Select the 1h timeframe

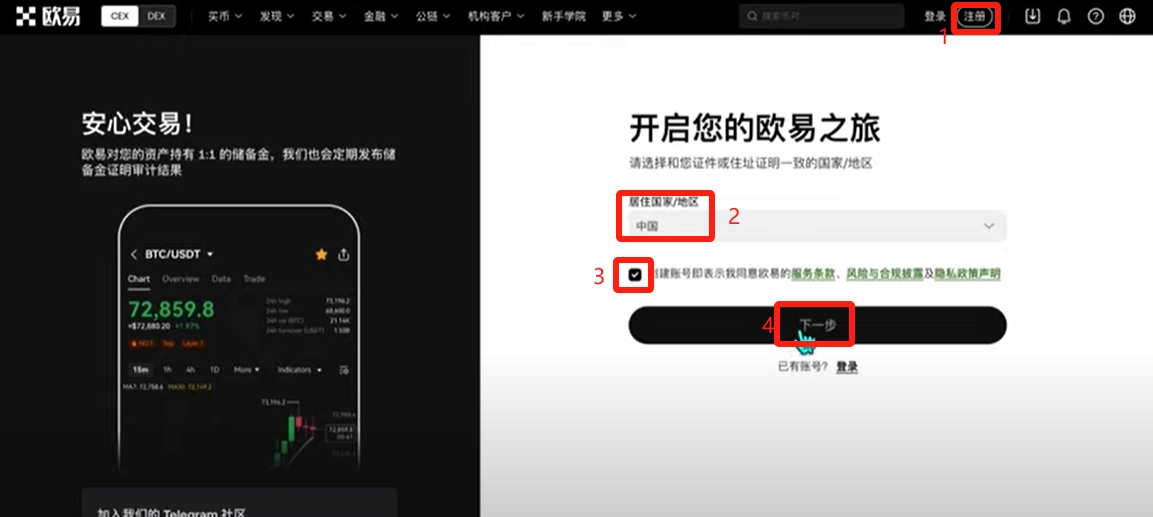pos(168,370)
